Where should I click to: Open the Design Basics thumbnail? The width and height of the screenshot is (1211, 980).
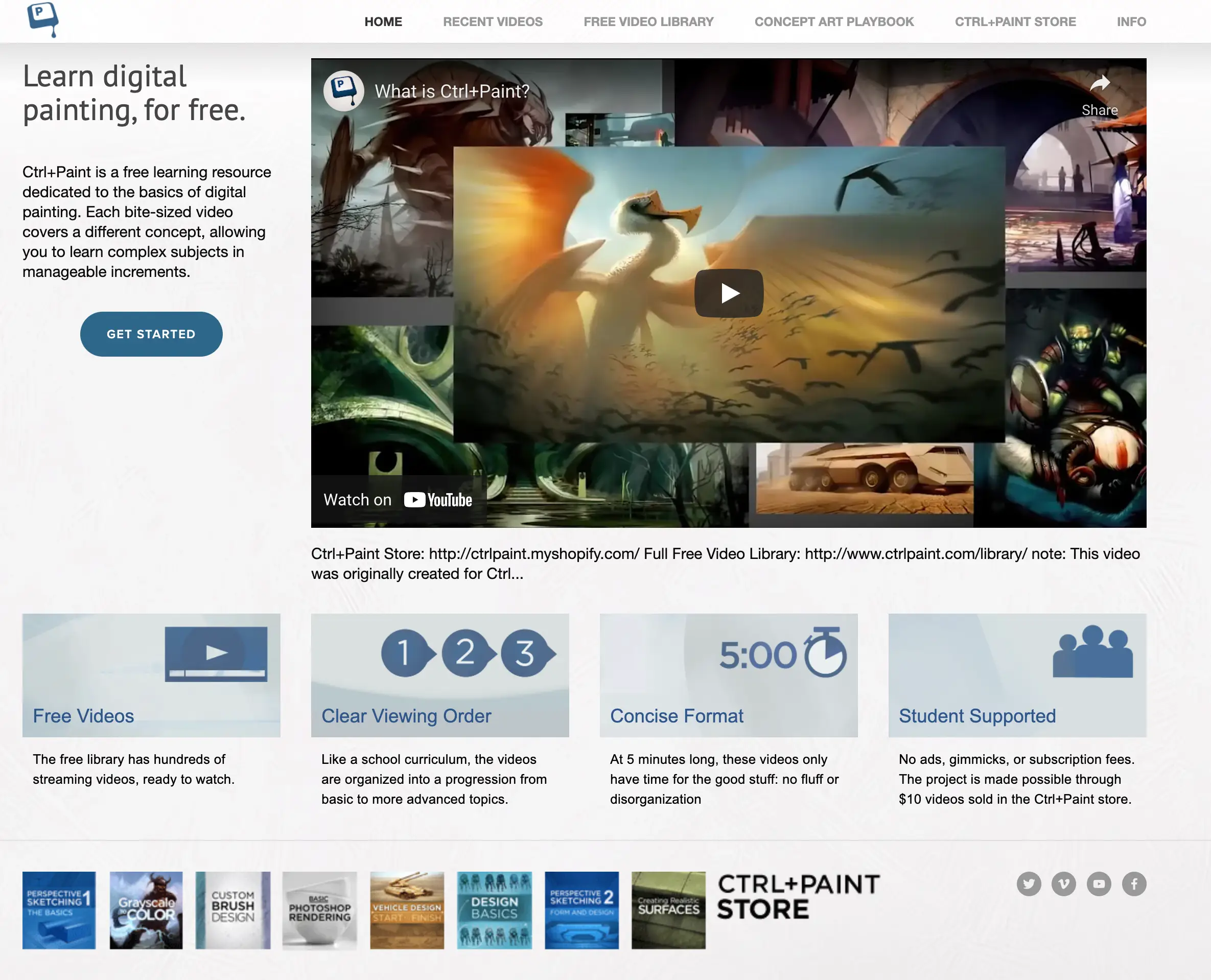tap(494, 909)
